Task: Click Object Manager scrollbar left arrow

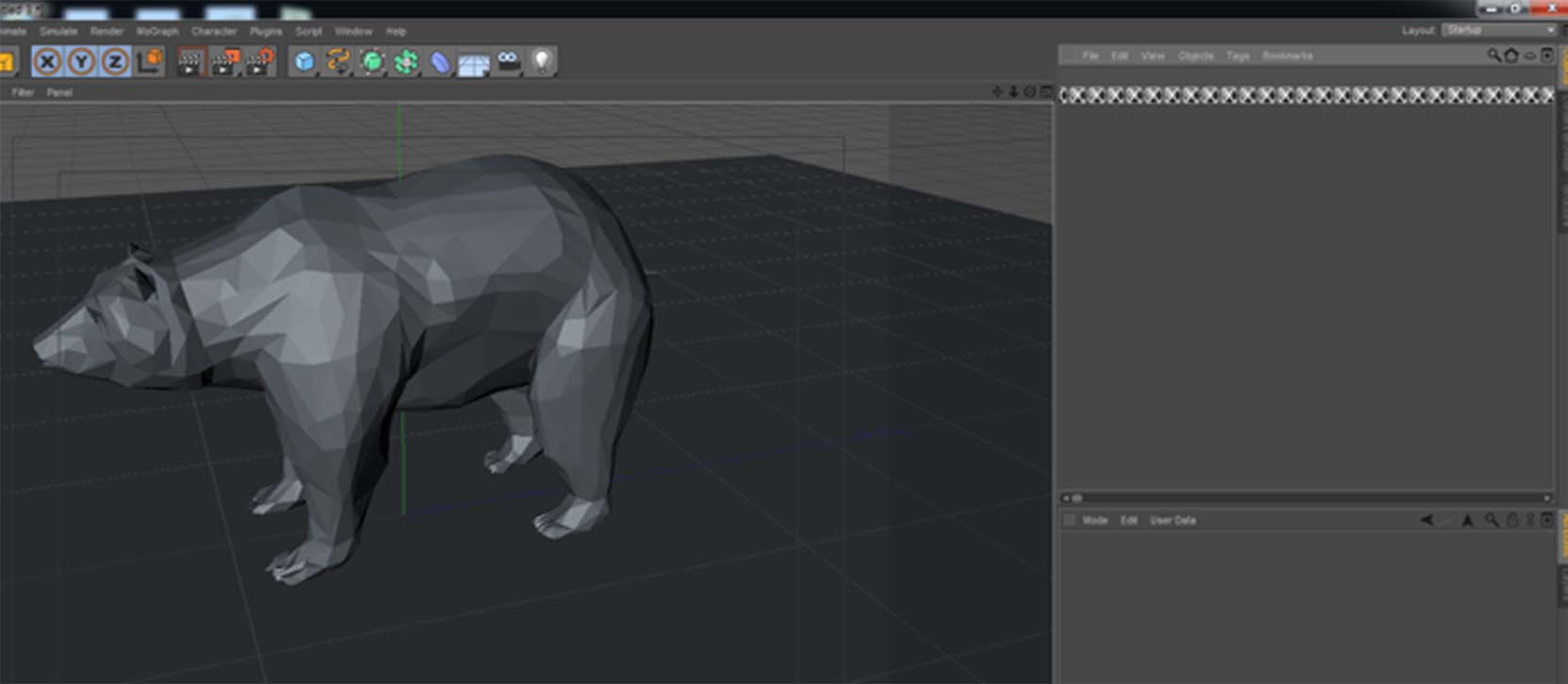Action: tap(1066, 498)
